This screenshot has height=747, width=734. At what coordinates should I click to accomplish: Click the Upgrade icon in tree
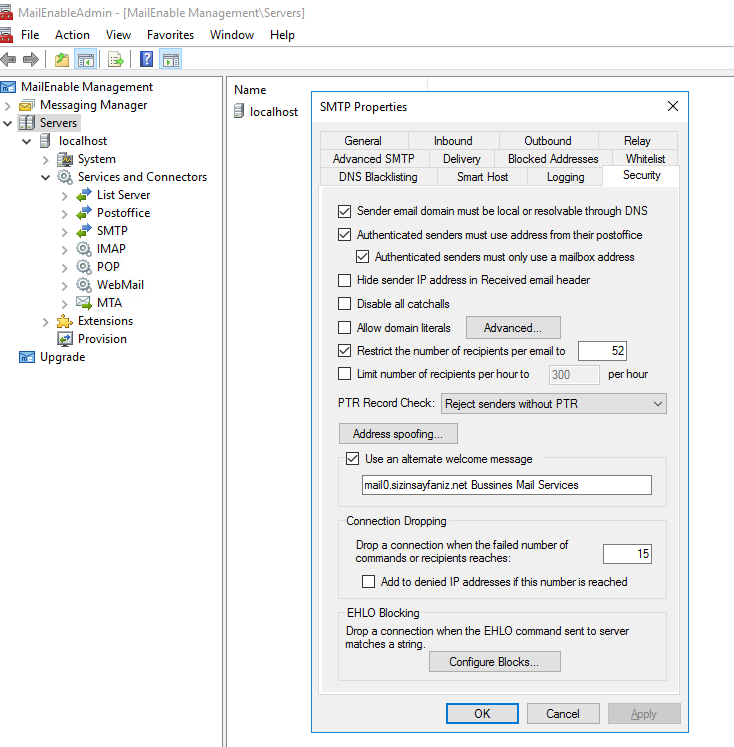(27, 357)
